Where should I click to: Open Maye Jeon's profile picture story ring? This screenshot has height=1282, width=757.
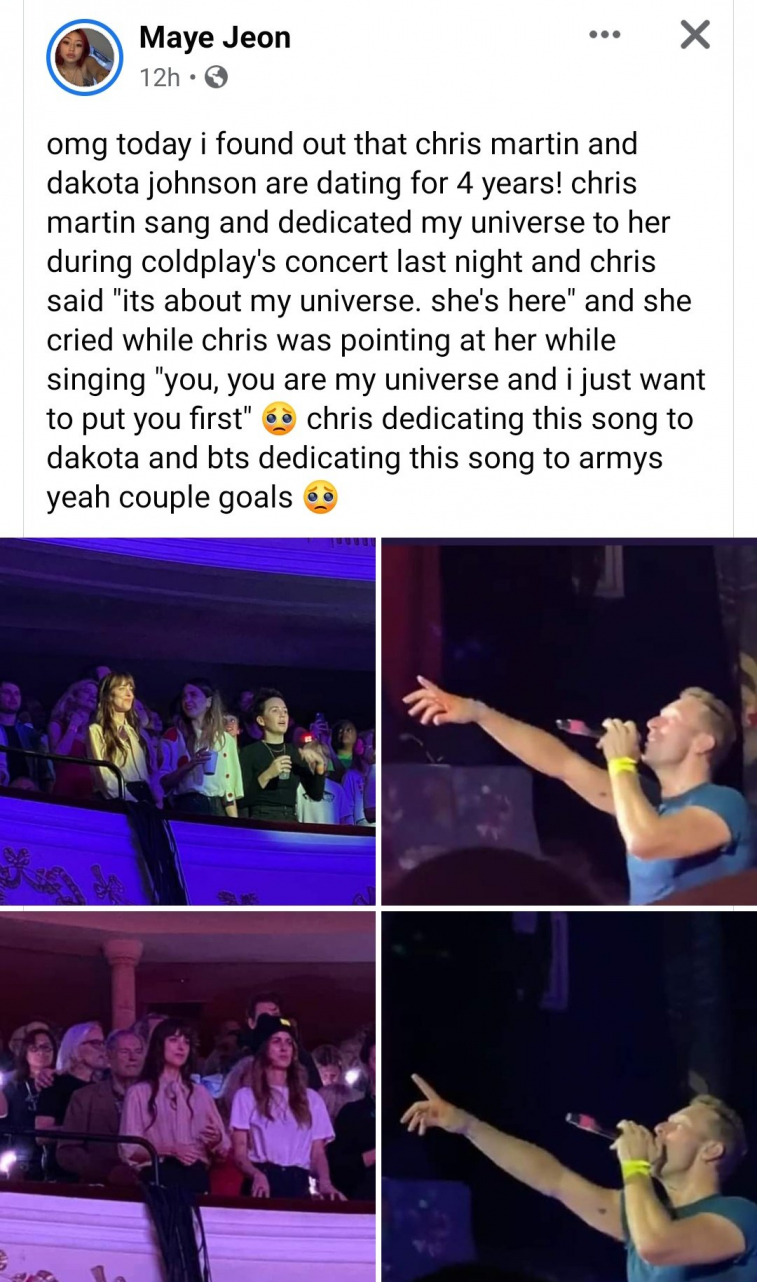point(84,57)
